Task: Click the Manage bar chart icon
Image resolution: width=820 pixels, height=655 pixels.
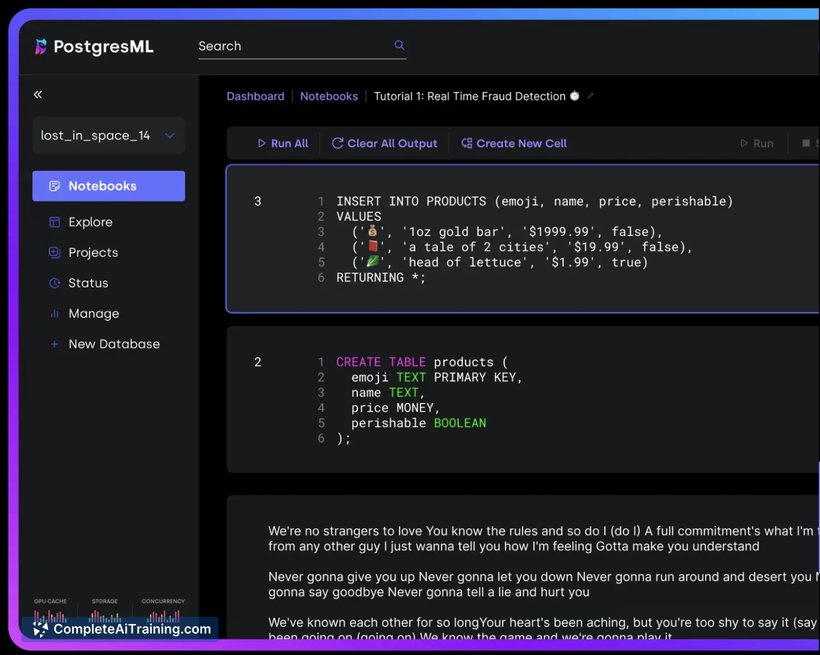Action: point(55,314)
